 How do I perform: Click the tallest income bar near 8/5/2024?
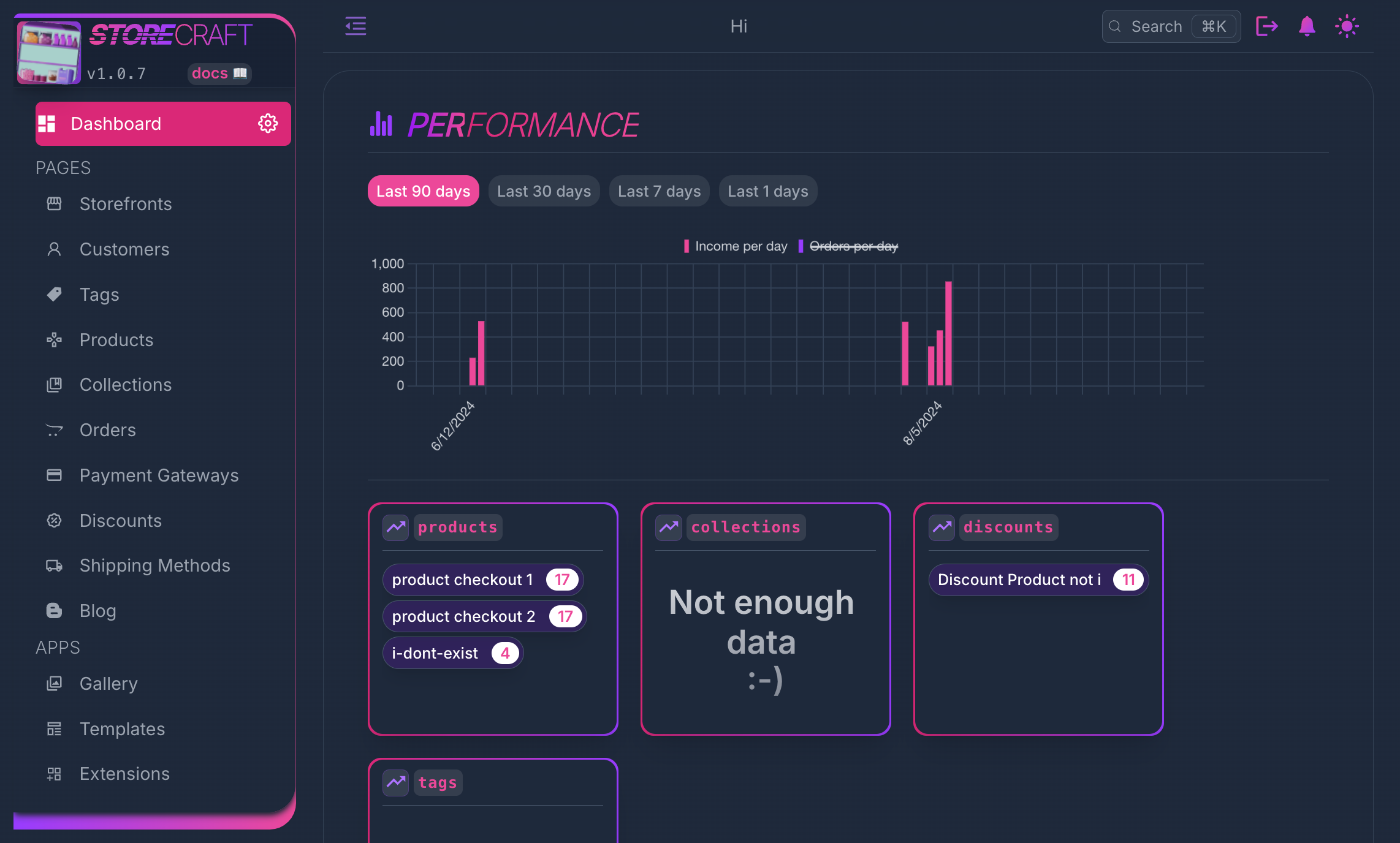948,333
